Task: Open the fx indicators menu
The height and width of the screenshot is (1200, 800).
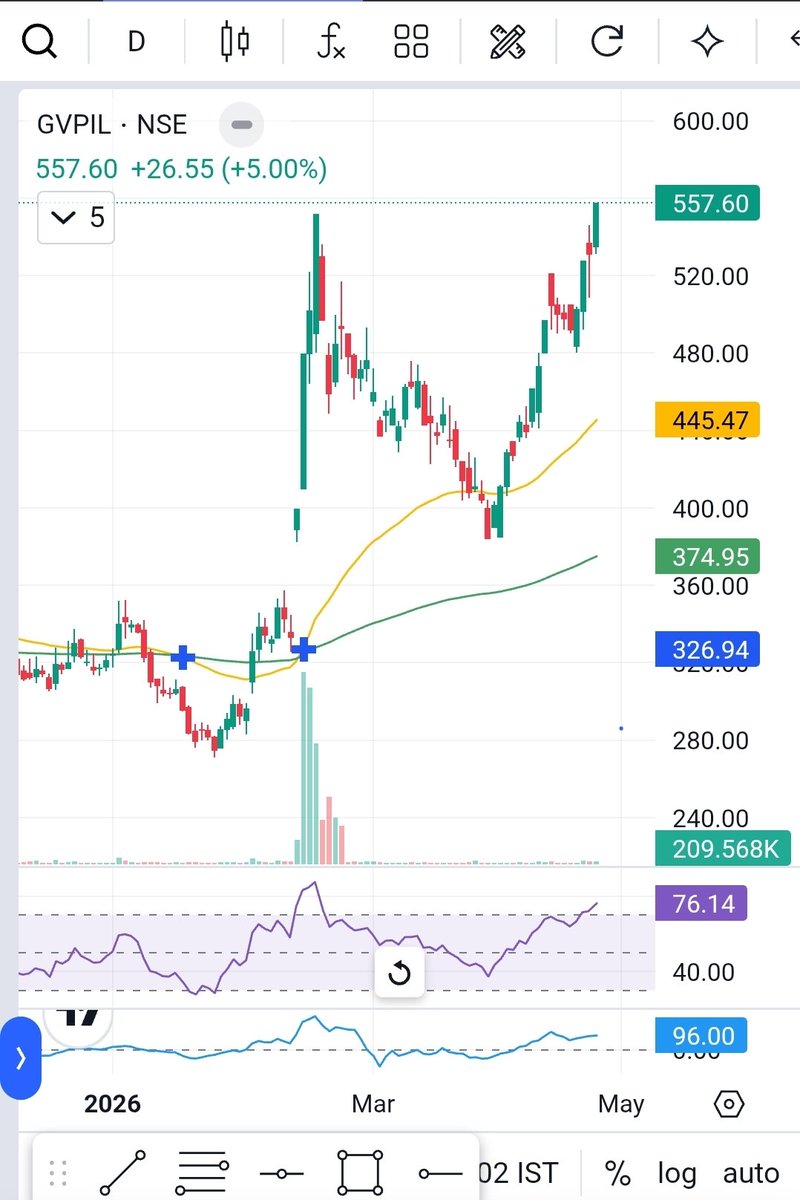Action: [331, 41]
